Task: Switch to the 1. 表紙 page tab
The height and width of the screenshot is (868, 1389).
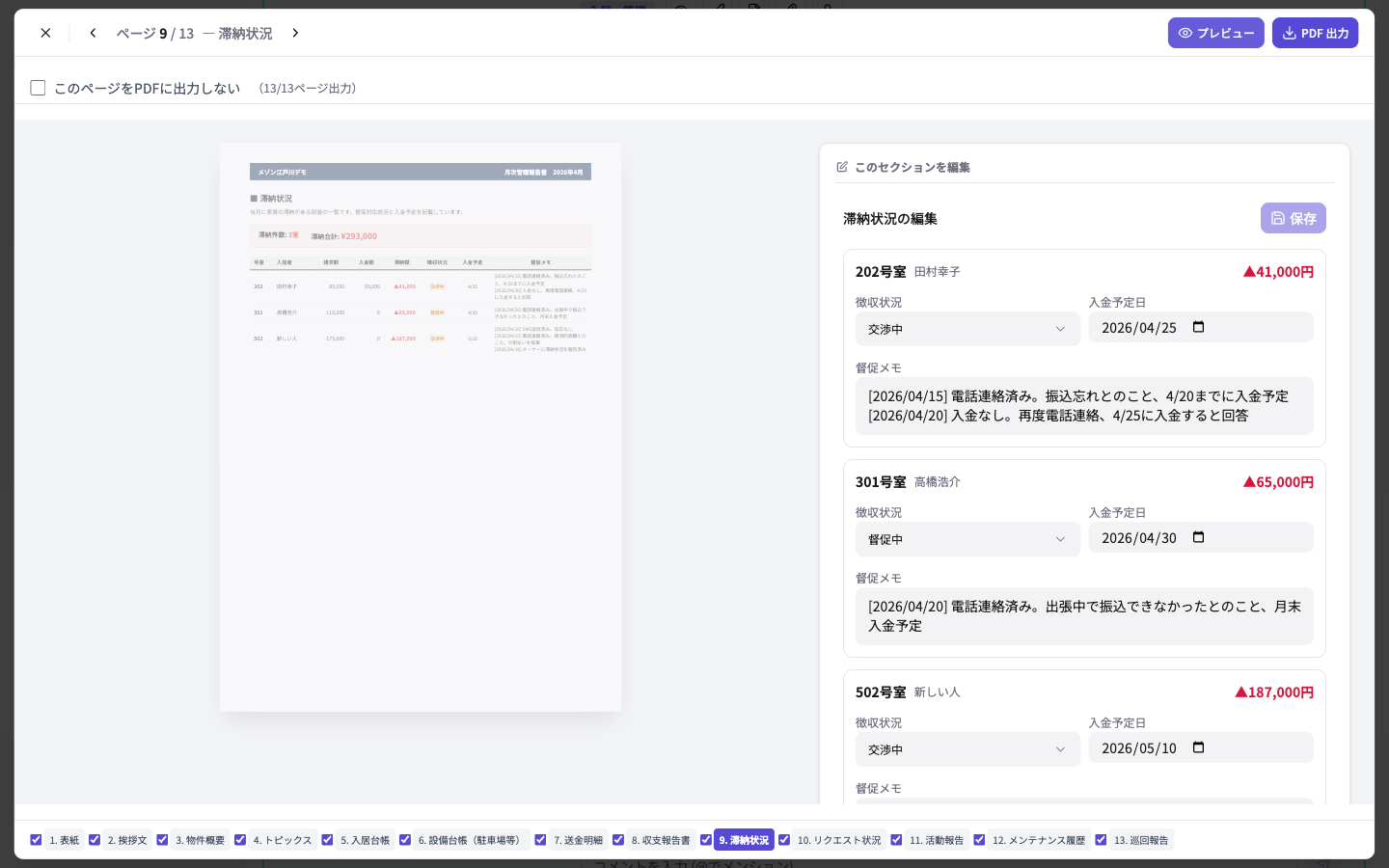Action: click(x=65, y=840)
